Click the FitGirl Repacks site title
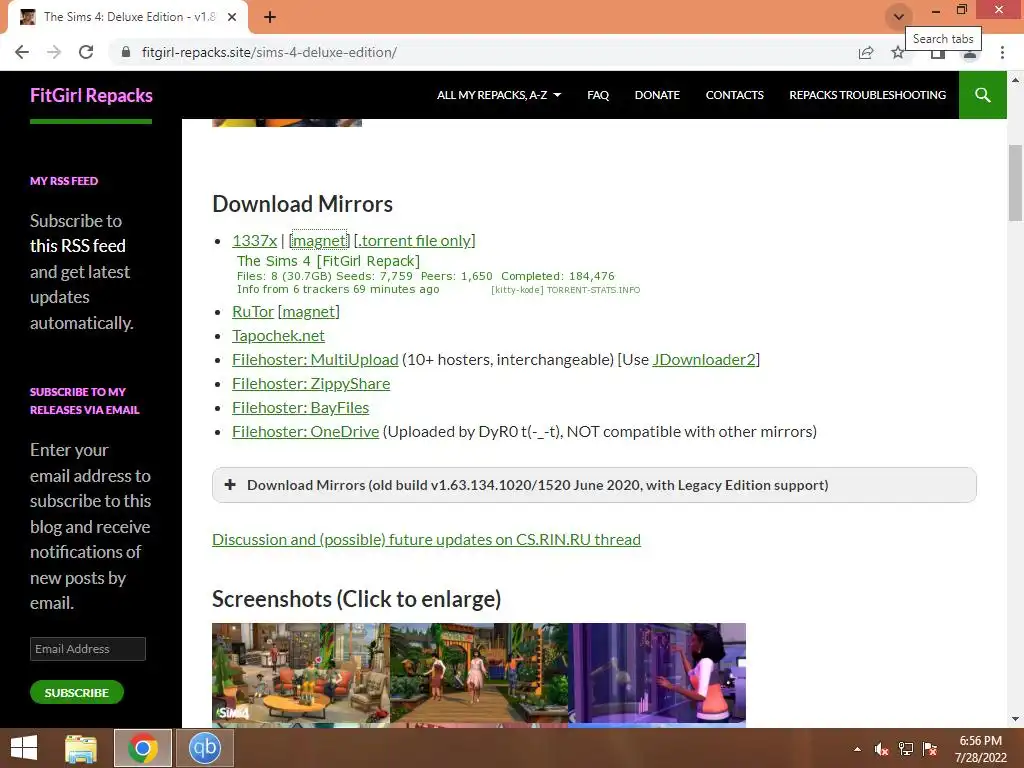 coord(91,95)
